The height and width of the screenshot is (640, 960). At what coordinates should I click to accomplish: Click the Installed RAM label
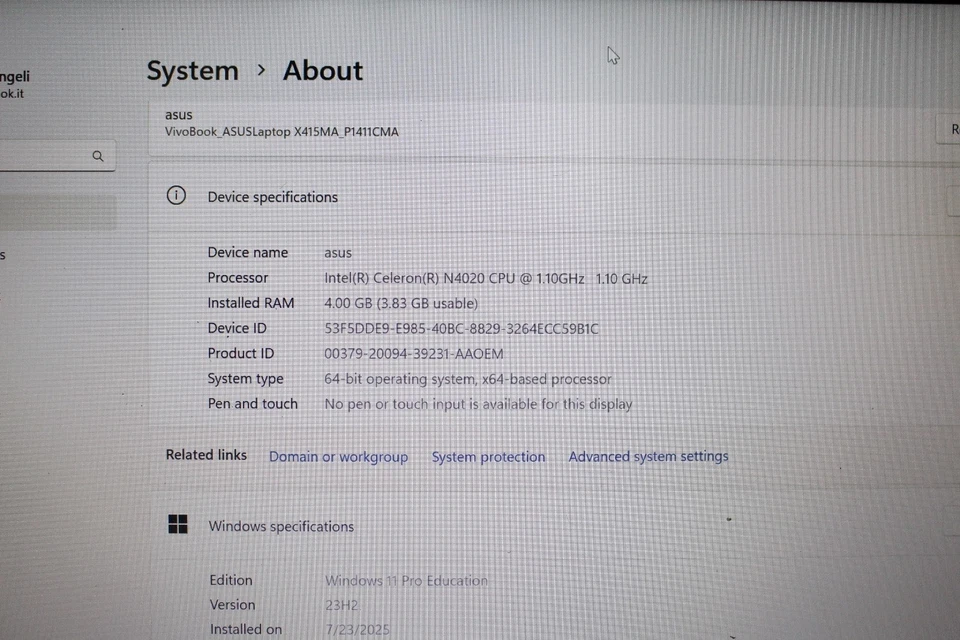pyautogui.click(x=250, y=303)
